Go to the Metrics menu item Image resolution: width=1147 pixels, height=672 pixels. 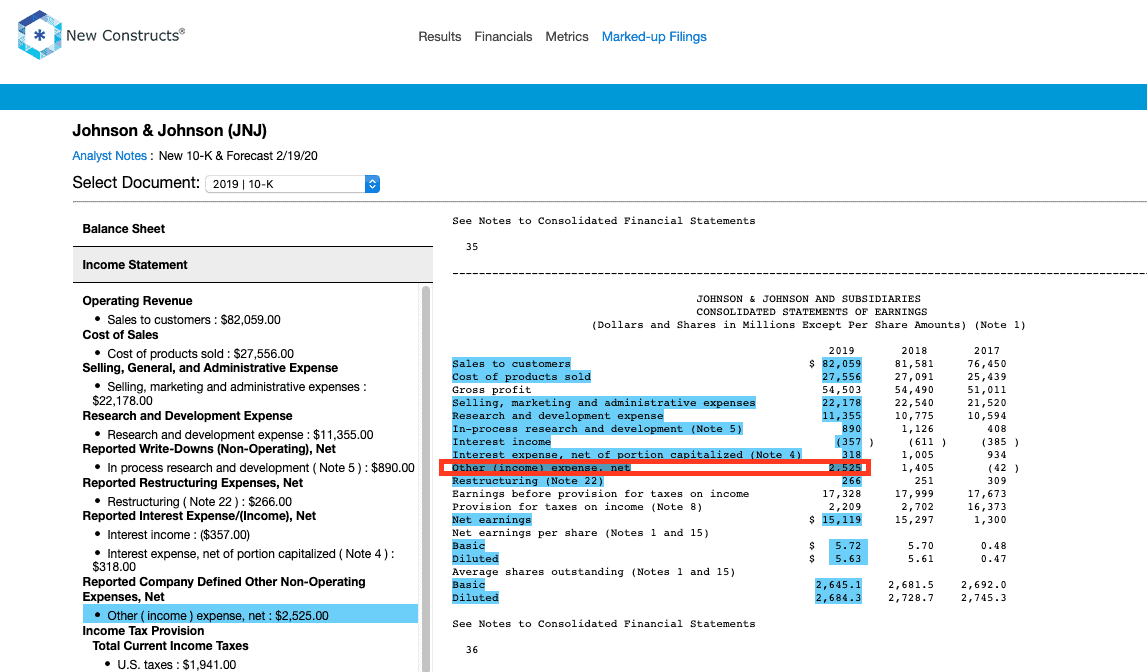point(567,37)
